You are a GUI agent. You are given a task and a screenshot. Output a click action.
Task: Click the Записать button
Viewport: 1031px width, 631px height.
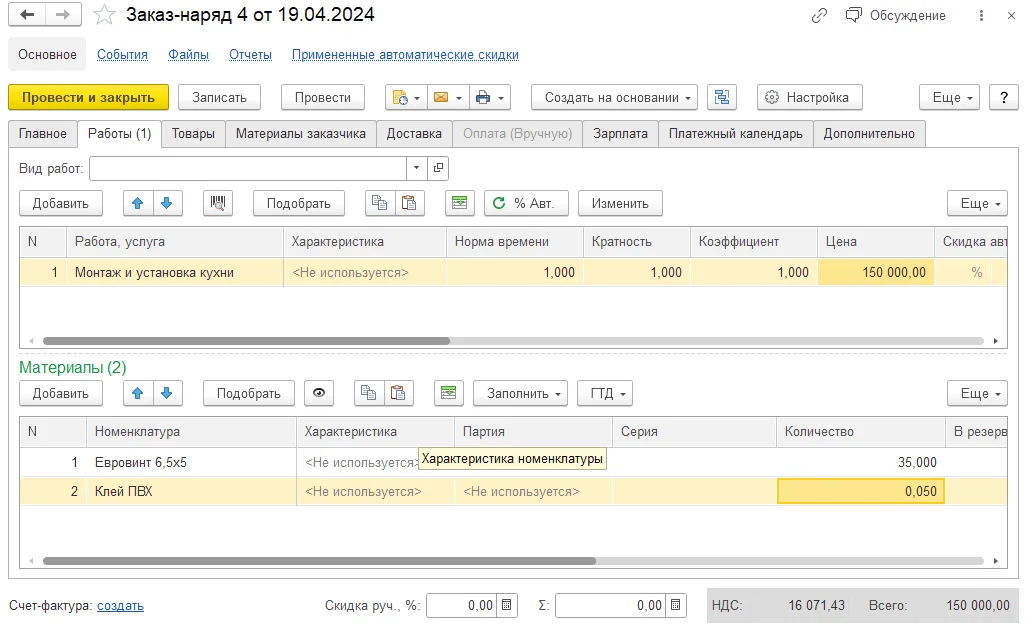tap(219, 97)
